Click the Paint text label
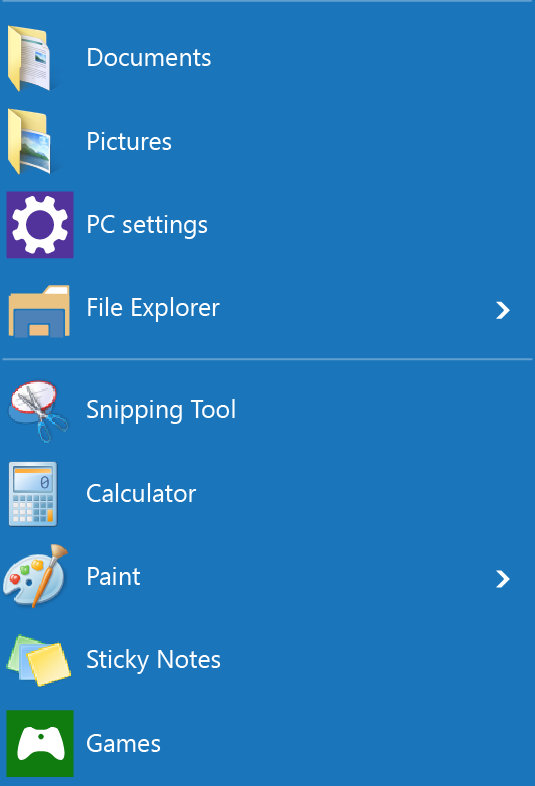Screen dimensions: 535x786 pyautogui.click(x=113, y=576)
